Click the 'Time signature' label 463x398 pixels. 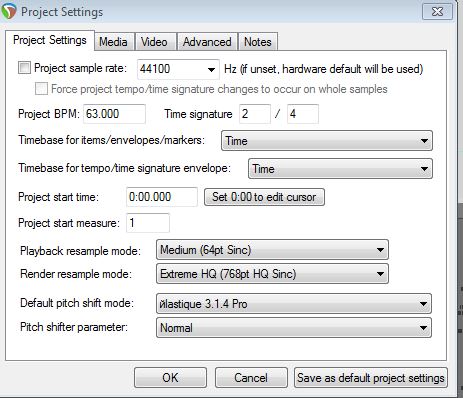198,114
